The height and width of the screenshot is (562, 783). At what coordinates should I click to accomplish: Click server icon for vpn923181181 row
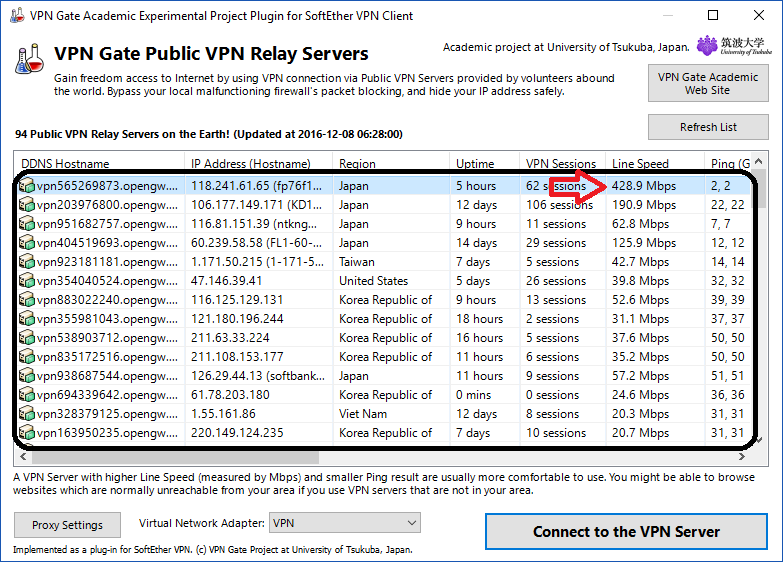click(27, 262)
